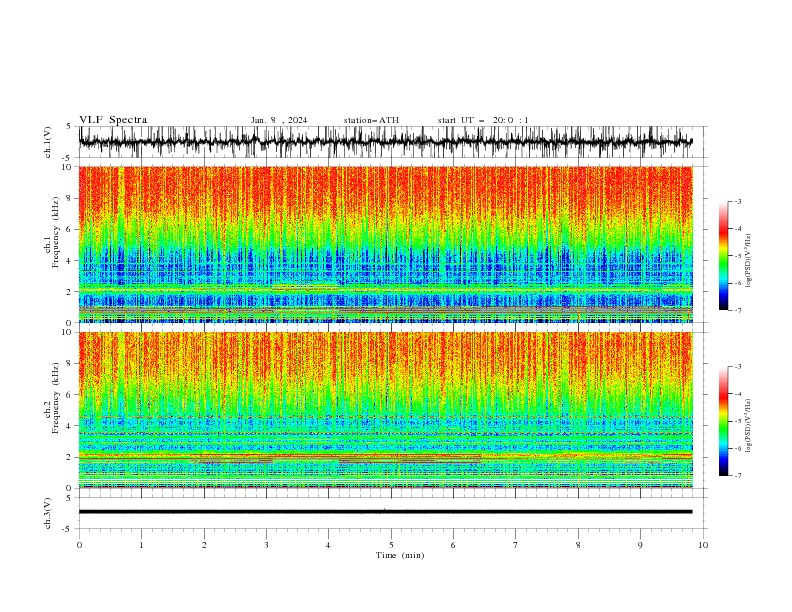
Task: Click the ch.1 voltage waveform trace
Action: point(385,142)
